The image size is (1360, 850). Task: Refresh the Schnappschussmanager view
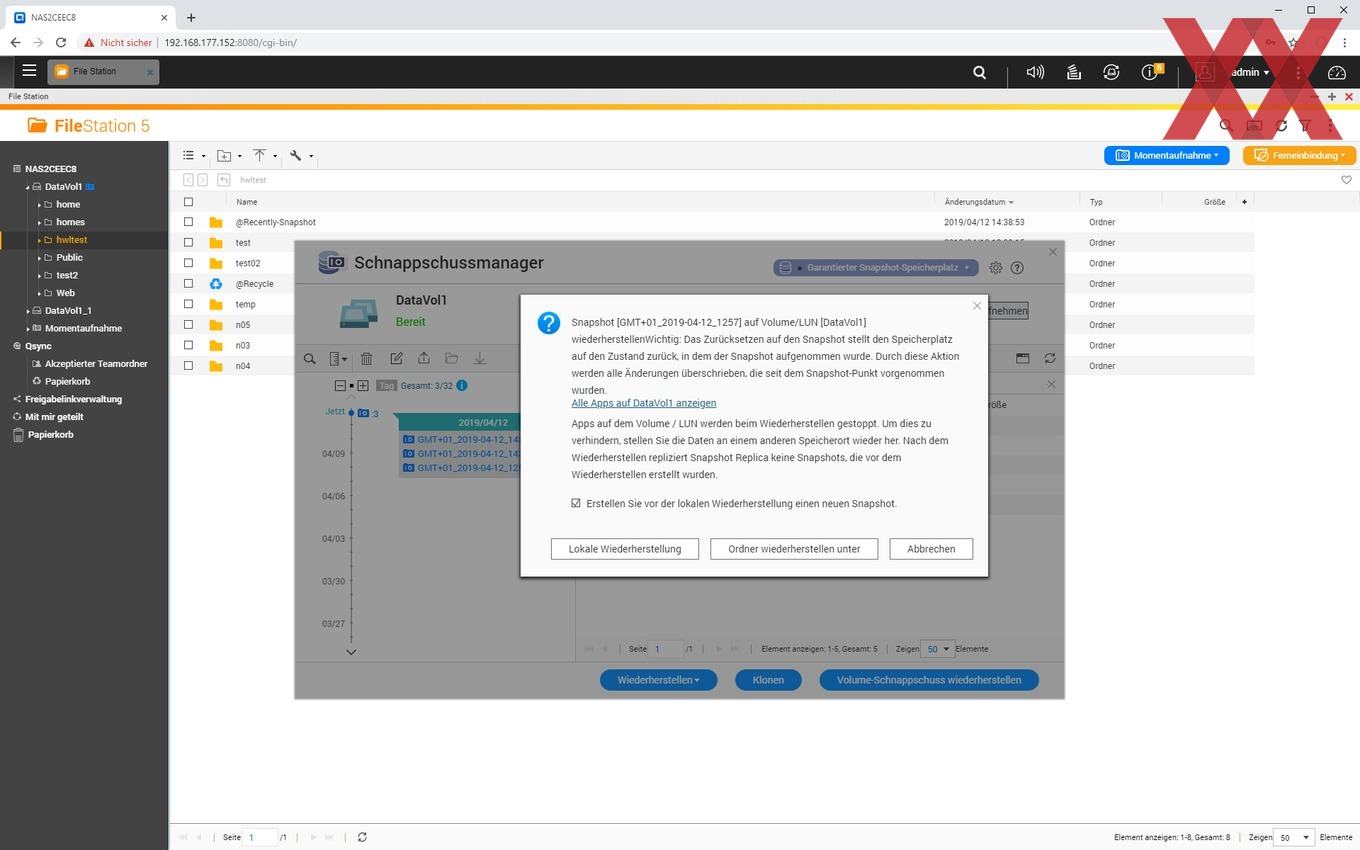pos(1050,358)
